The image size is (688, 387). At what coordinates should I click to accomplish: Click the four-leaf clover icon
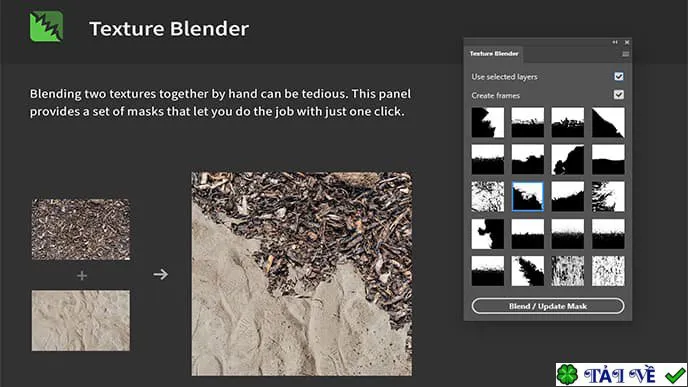click(x=568, y=375)
